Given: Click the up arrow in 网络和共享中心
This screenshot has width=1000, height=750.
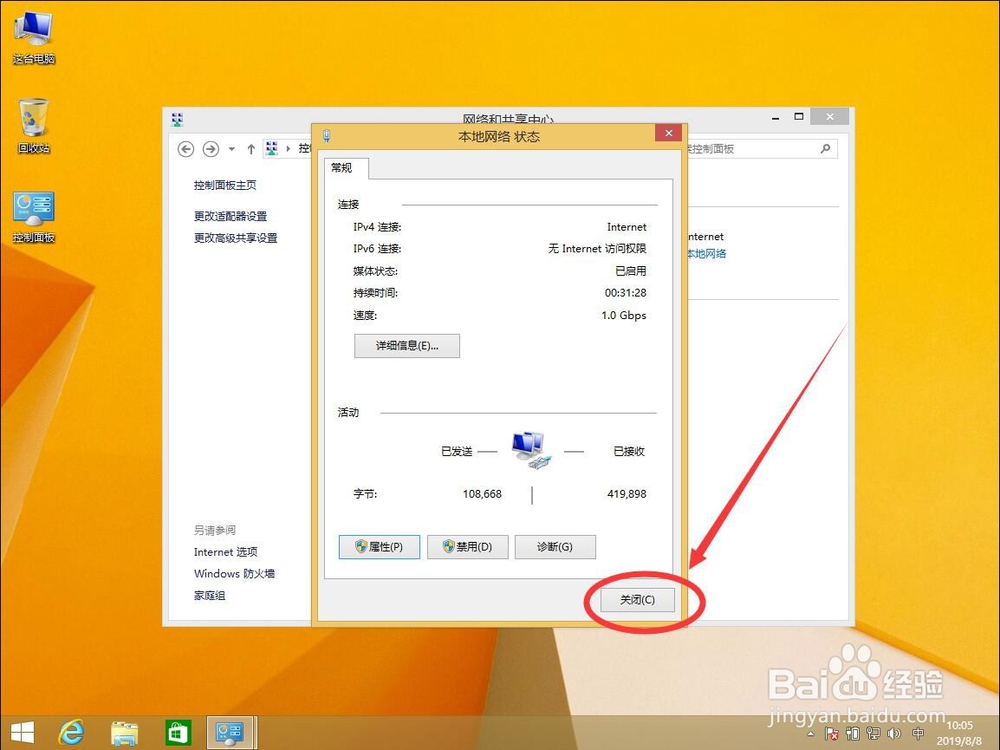Looking at the screenshot, I should (x=251, y=149).
